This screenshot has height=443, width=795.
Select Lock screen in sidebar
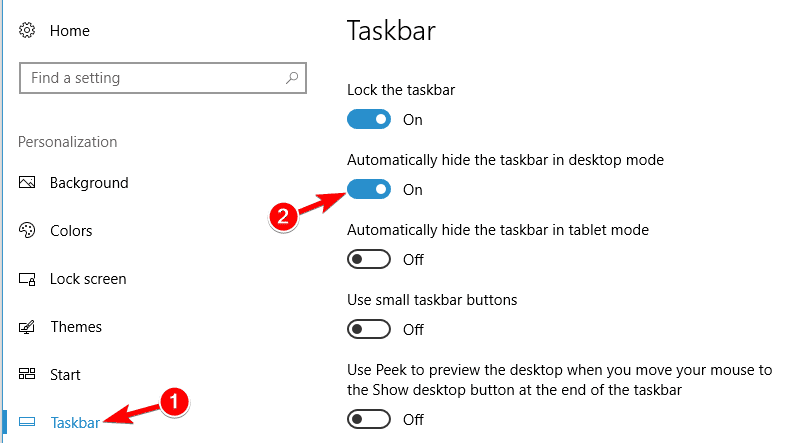(x=87, y=279)
